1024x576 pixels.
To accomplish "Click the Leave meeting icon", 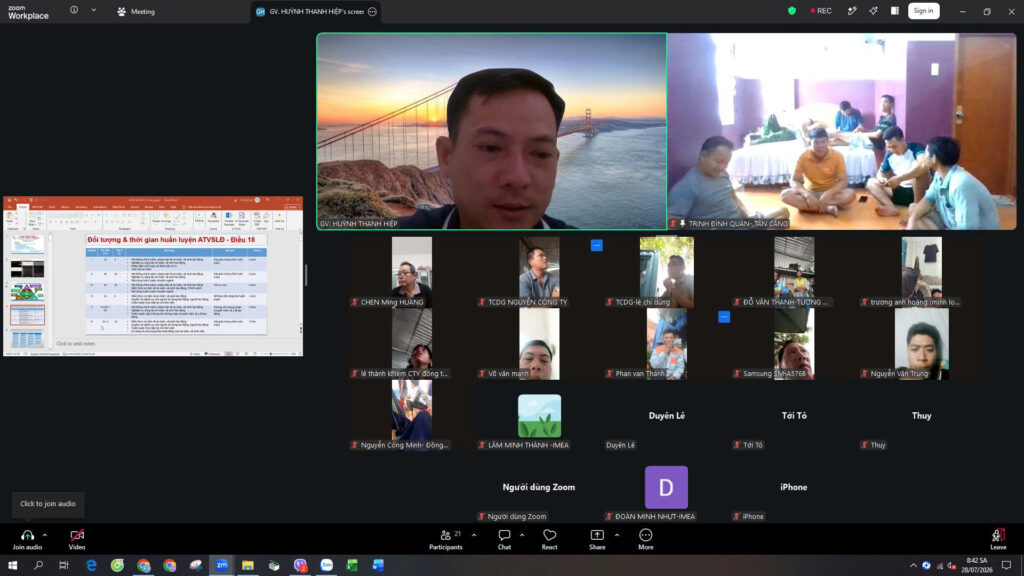I will pos(998,539).
